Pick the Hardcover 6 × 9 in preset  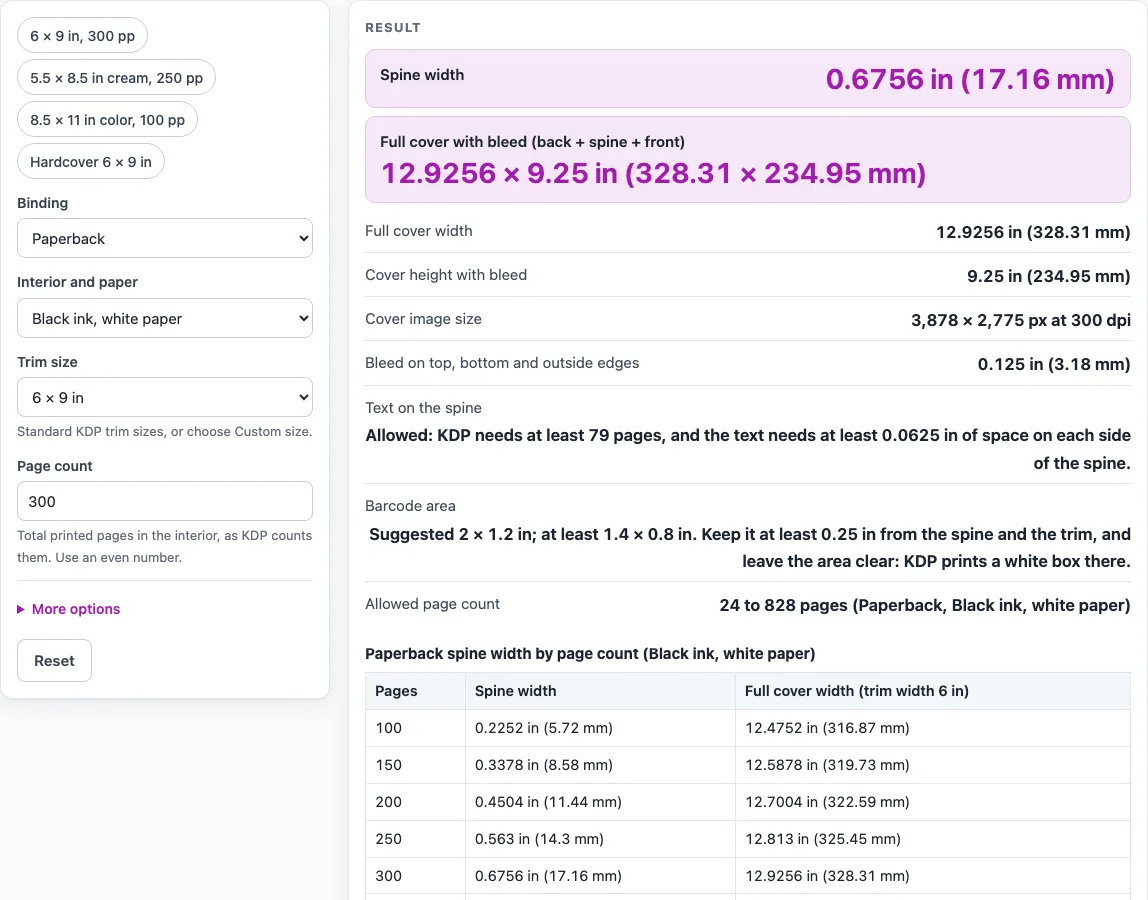click(91, 162)
